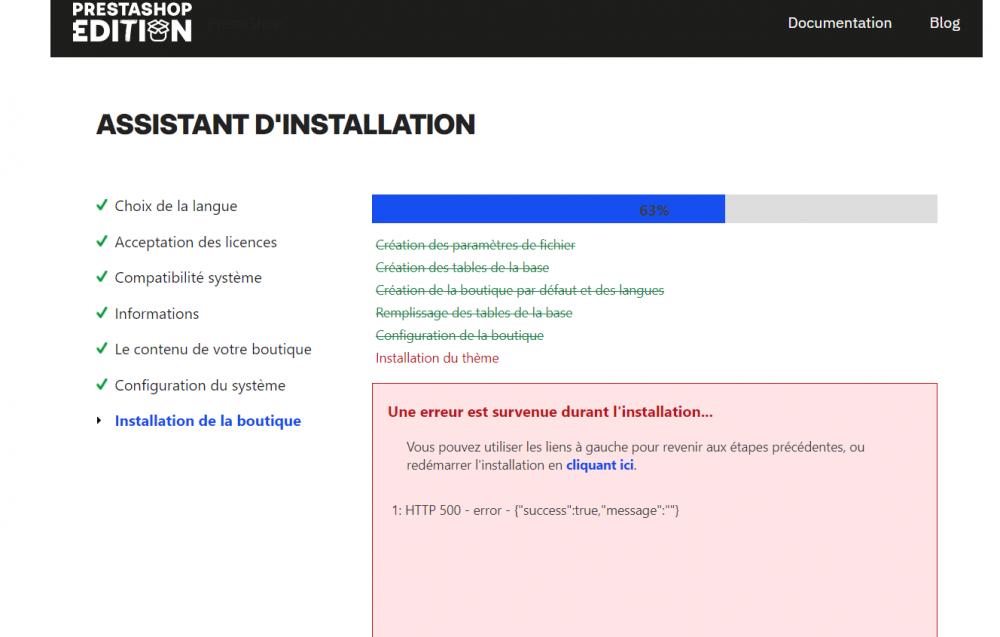Screen dimensions: 1000x637
Task: Click the checkmark beside "Compatibilité système"
Action: 101,277
